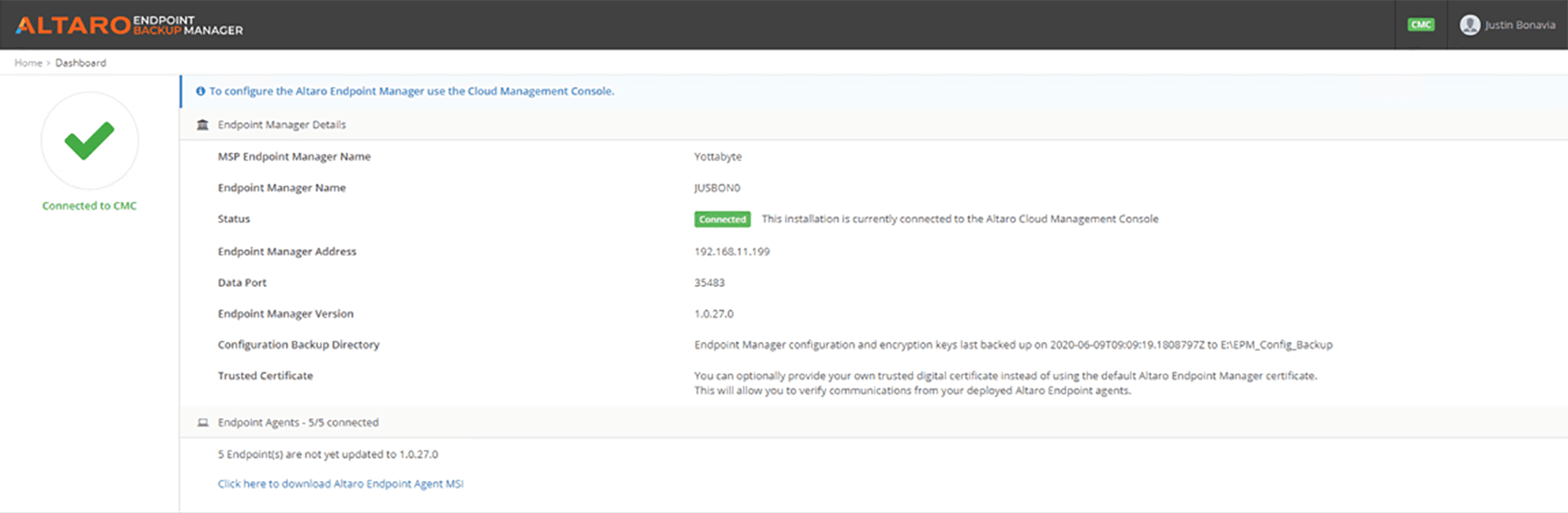Select the Yottabyte value
1568x513 pixels.
tap(718, 156)
